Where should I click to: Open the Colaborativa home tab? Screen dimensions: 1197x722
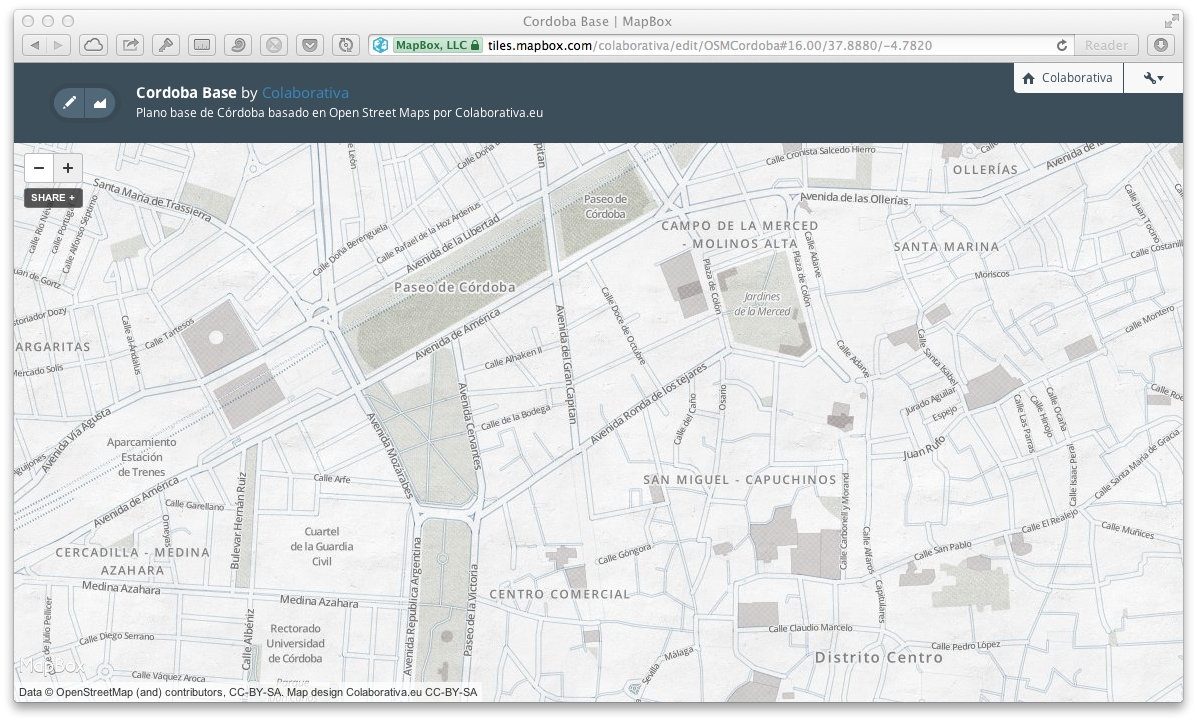[1067, 78]
